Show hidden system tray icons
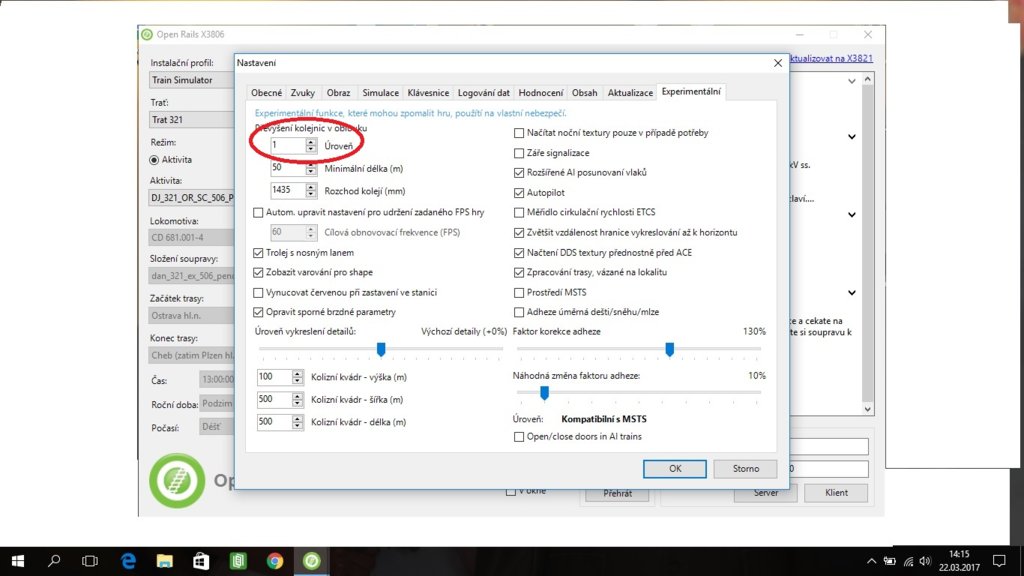This screenshot has width=1024, height=576. [872, 561]
